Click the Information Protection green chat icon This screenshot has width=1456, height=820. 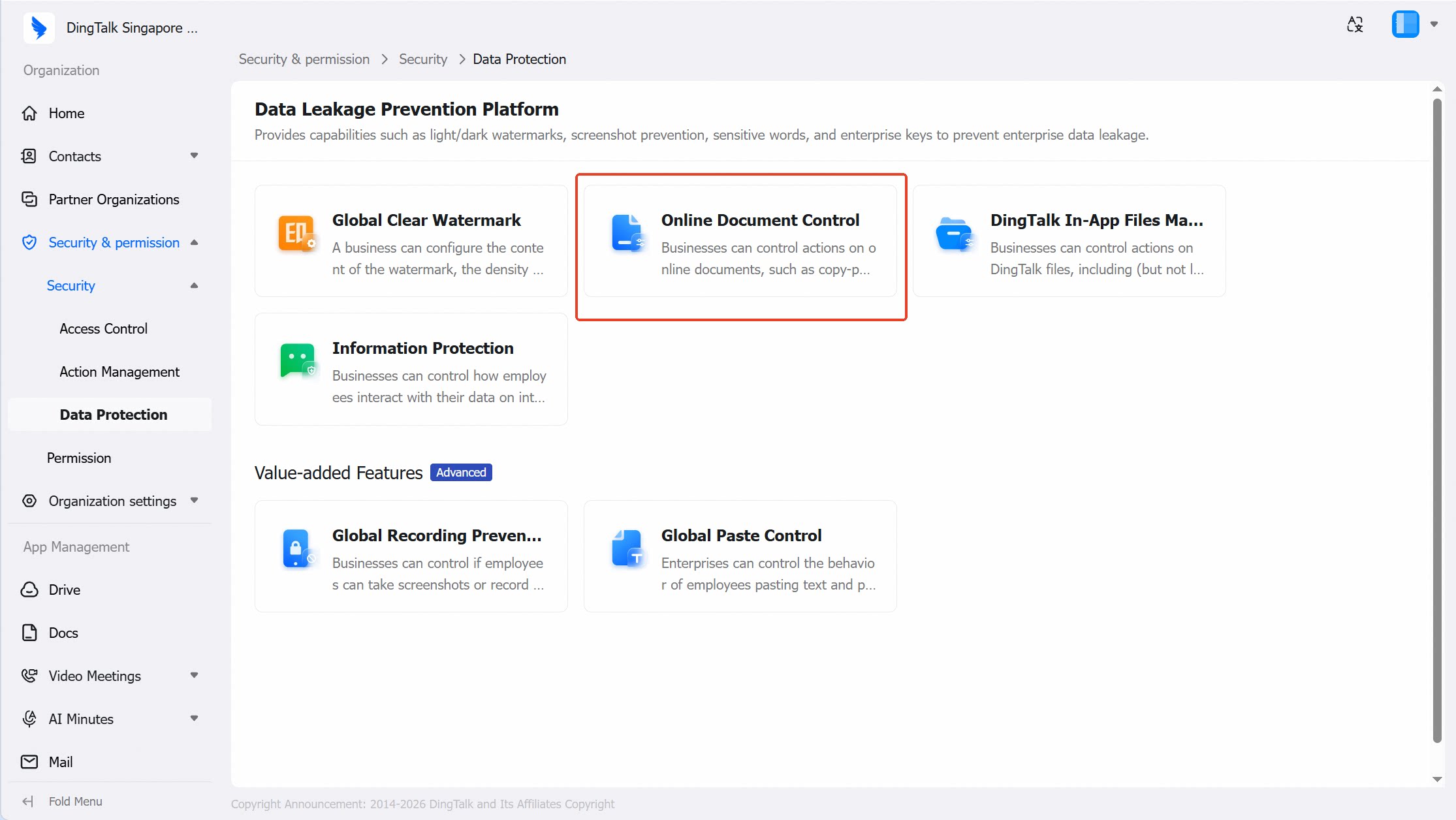click(298, 360)
